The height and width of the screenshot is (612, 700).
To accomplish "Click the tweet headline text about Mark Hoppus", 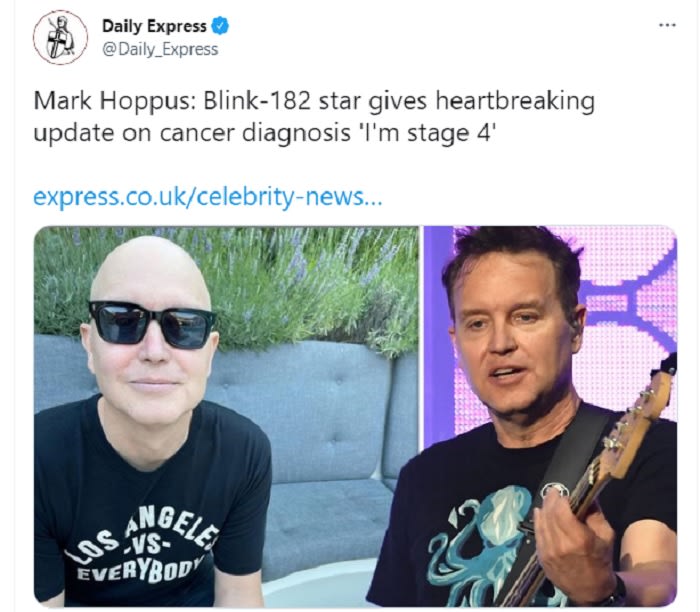I will coord(314,117).
